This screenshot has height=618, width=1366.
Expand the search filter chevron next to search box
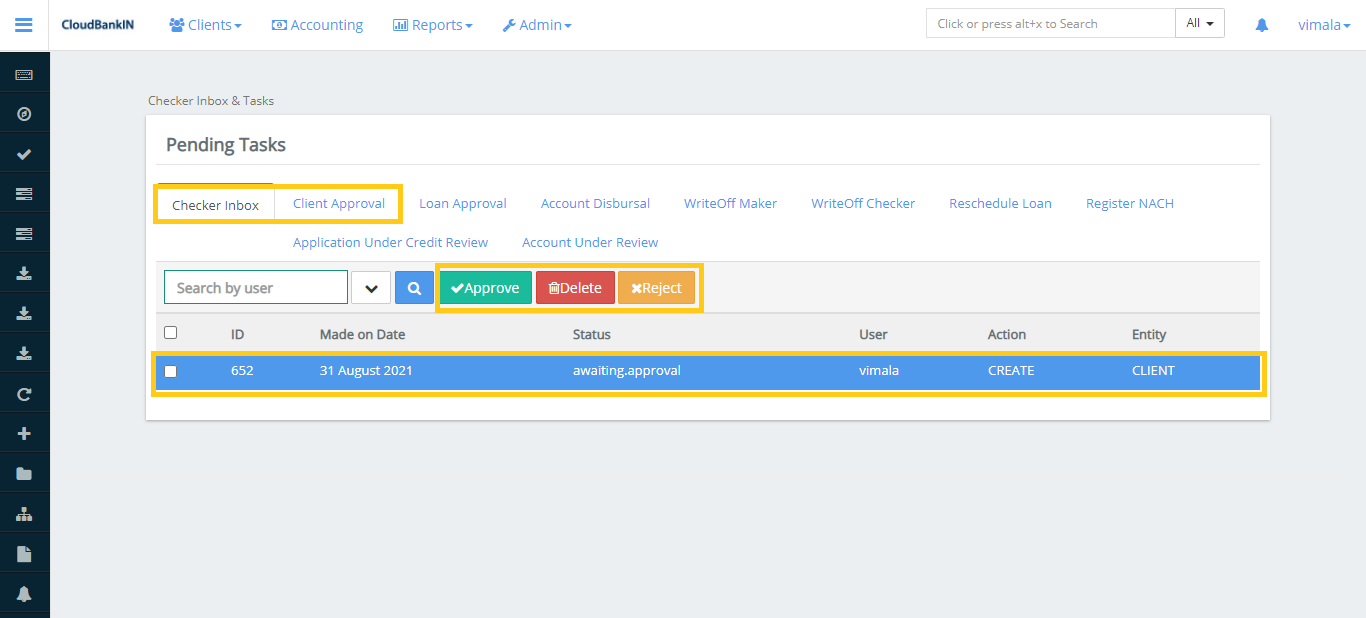click(371, 287)
